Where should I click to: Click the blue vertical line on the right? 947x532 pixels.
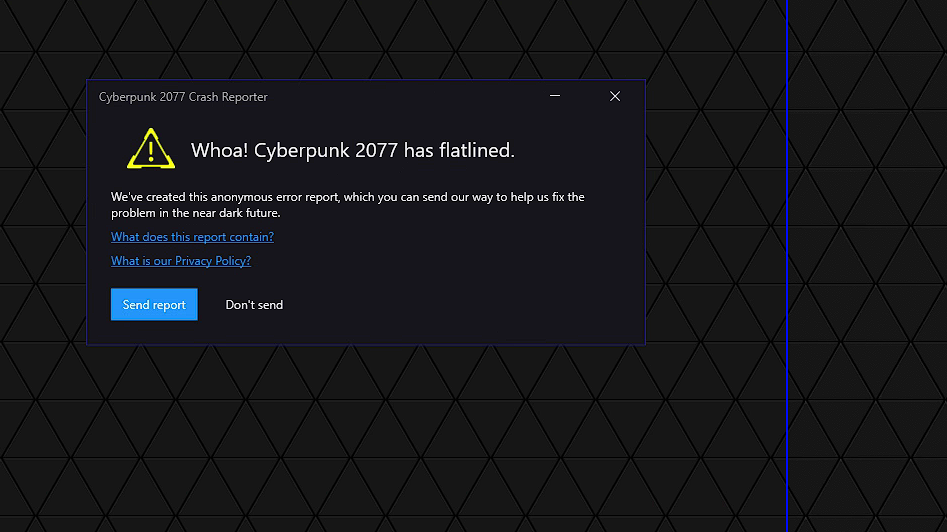coord(786,266)
